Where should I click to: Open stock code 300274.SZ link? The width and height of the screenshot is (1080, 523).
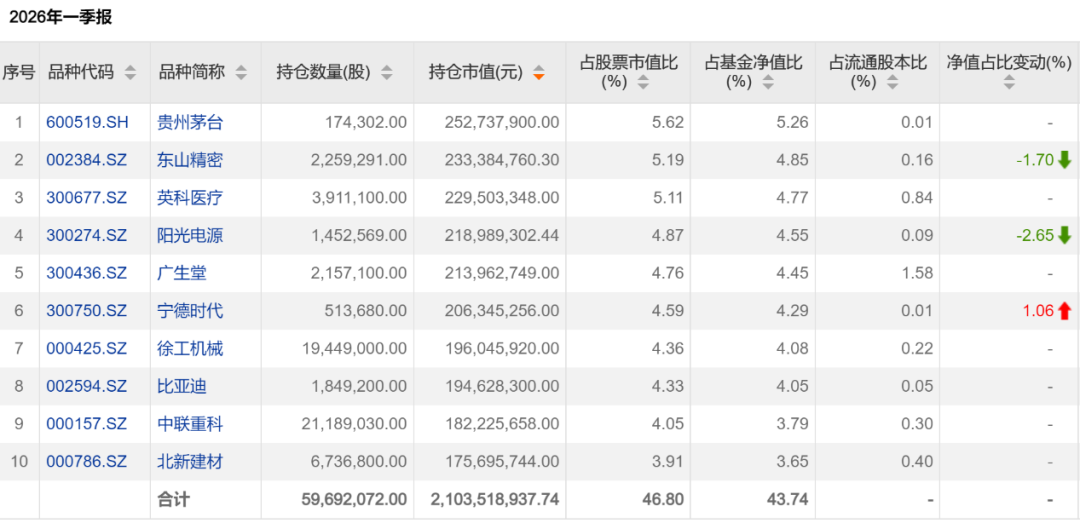[87, 236]
